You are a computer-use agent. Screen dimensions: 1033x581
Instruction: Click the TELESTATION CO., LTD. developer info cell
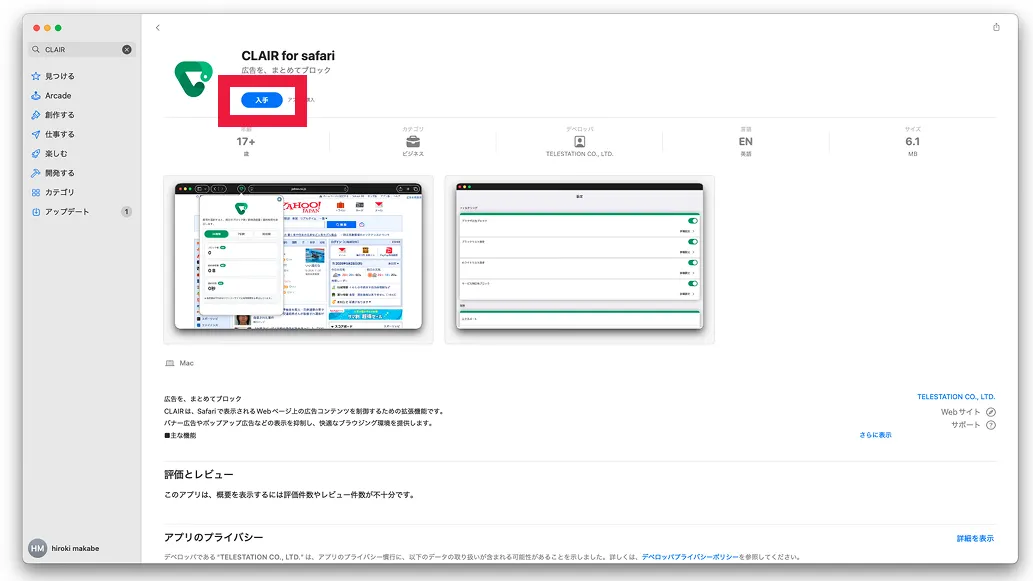click(579, 142)
